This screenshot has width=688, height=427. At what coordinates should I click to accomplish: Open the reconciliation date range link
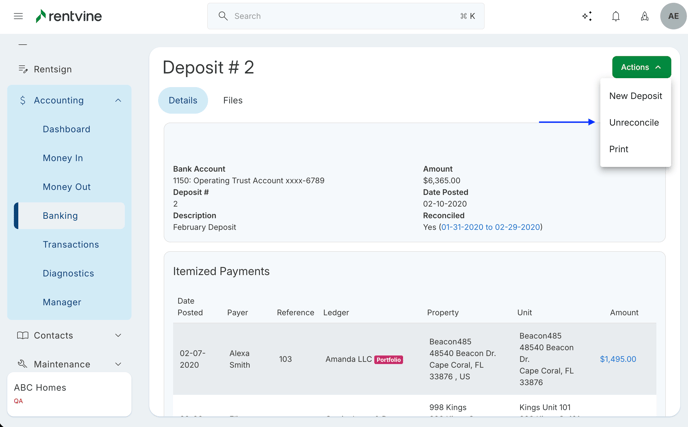[x=490, y=227]
